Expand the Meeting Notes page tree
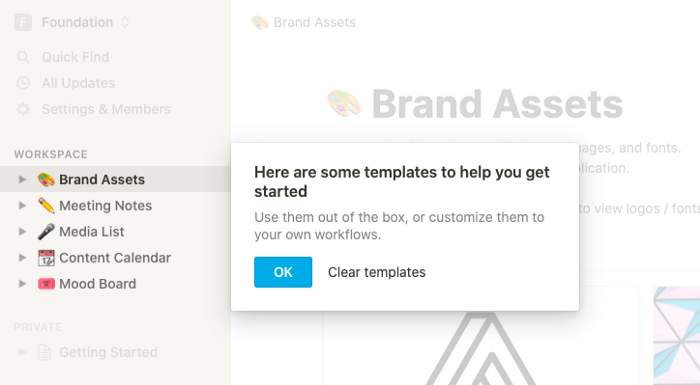The image size is (700, 385). point(22,205)
